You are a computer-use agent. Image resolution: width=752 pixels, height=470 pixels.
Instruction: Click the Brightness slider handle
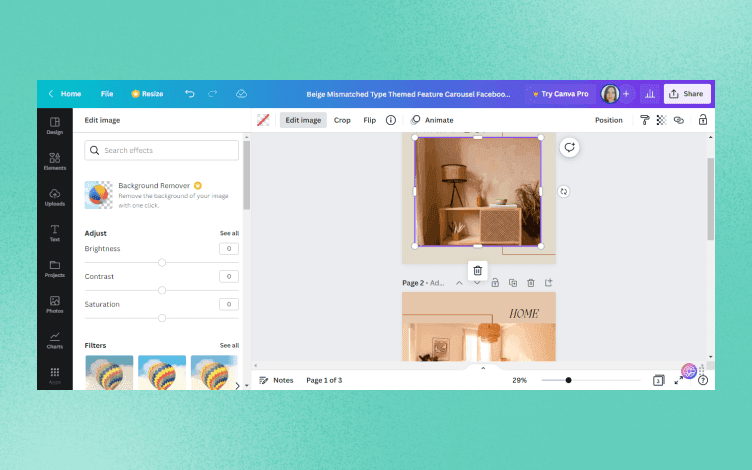162,262
